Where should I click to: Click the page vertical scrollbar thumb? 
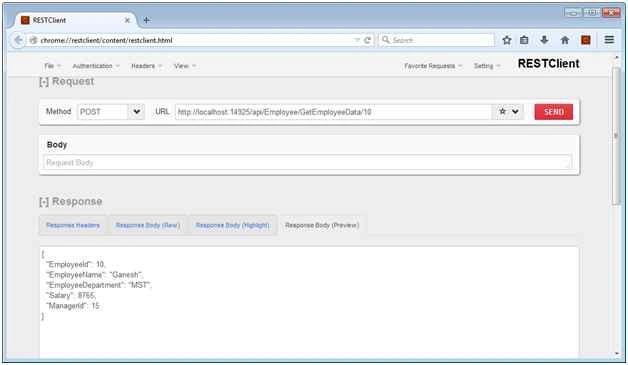616,136
